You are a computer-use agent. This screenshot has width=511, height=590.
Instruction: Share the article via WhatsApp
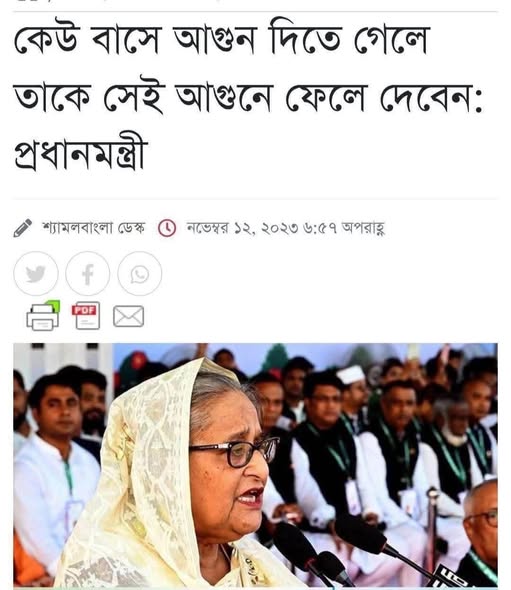(x=140, y=274)
